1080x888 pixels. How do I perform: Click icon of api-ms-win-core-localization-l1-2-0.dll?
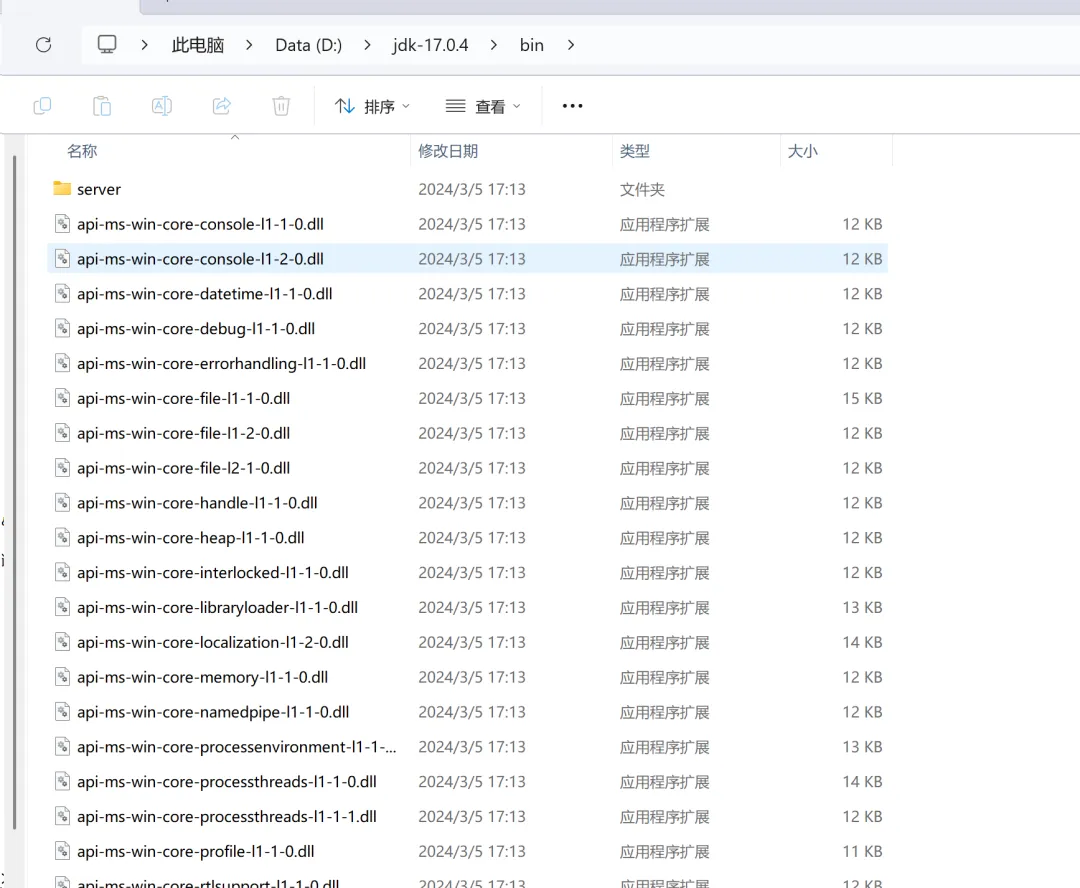[x=62, y=641]
